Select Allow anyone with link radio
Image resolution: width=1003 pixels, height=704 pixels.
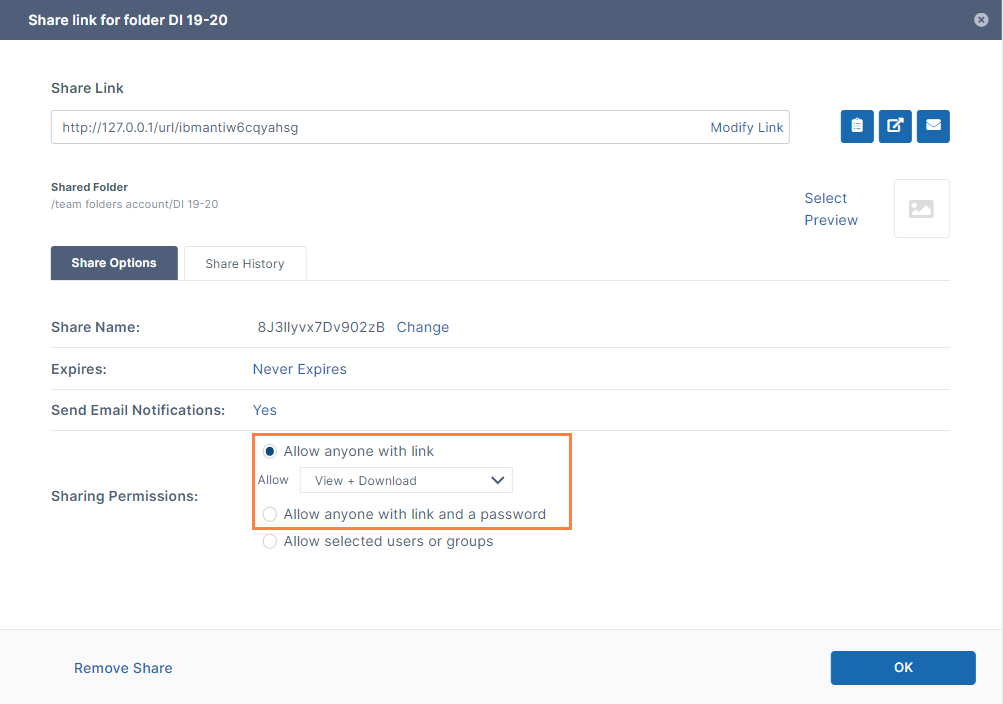click(270, 452)
